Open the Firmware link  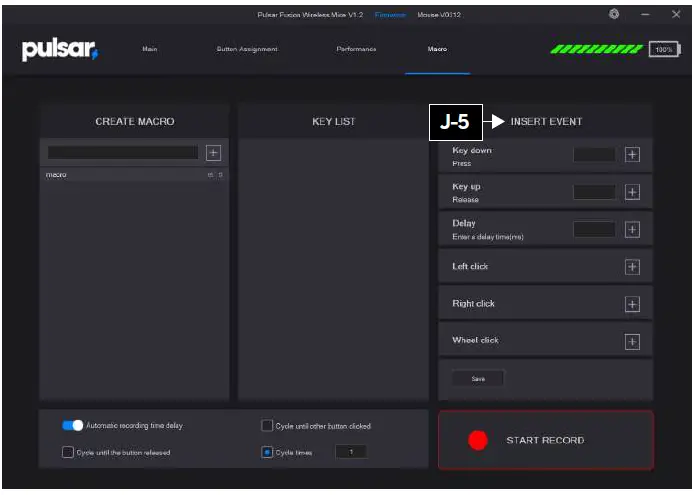coord(390,15)
